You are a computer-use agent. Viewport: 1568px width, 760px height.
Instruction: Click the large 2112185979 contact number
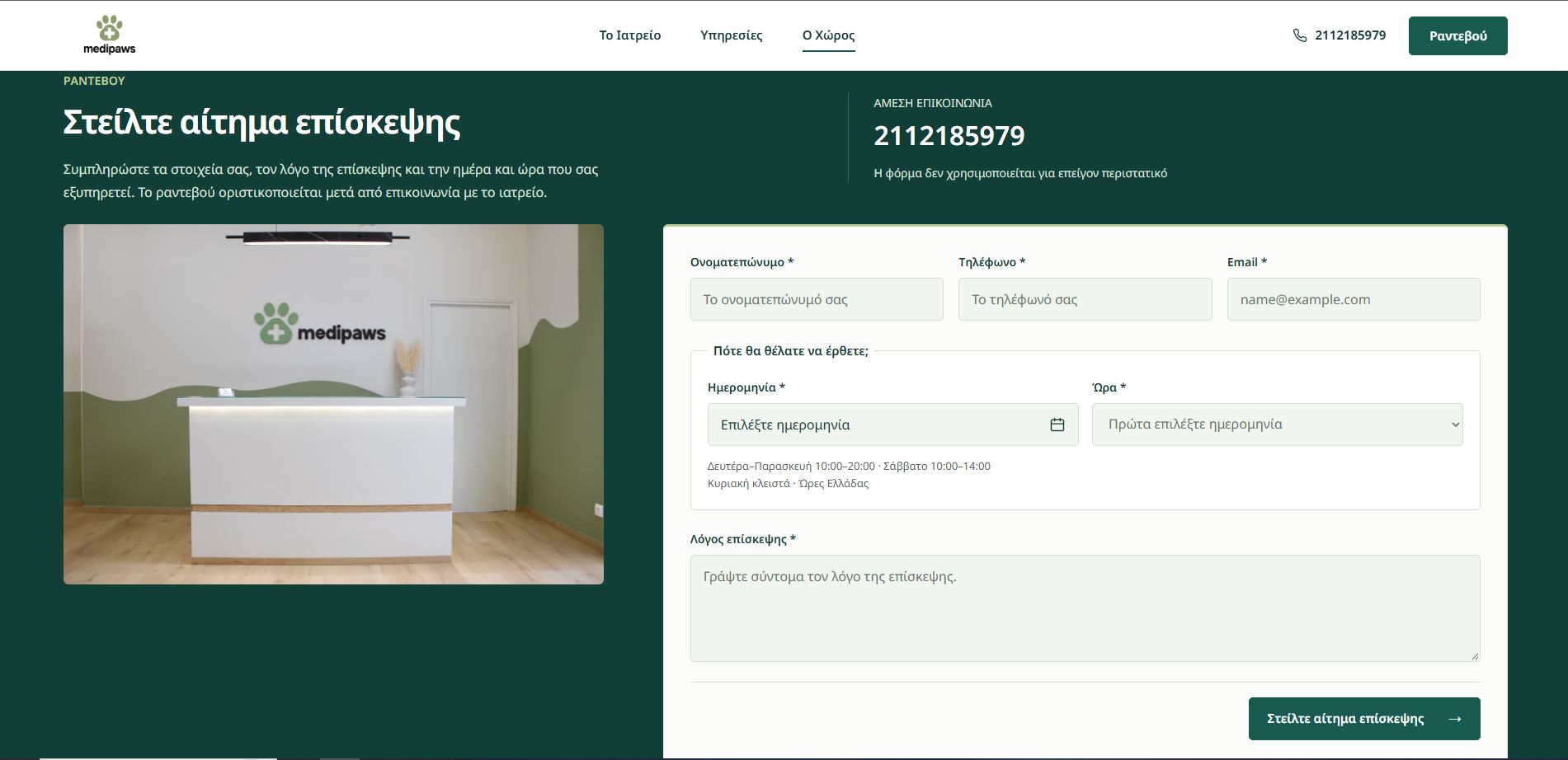click(x=949, y=136)
